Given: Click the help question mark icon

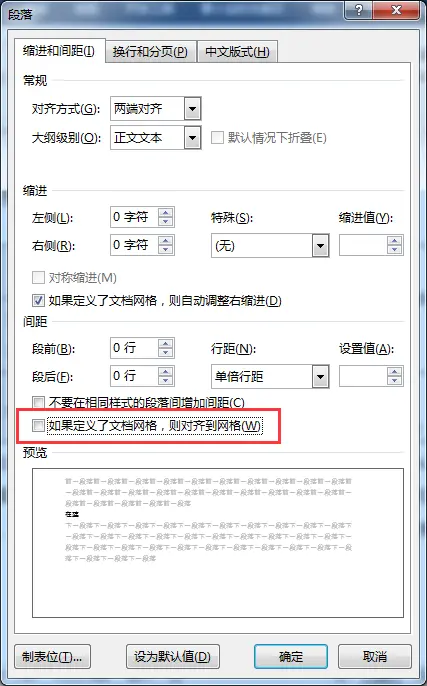Looking at the screenshot, I should tap(359, 10).
